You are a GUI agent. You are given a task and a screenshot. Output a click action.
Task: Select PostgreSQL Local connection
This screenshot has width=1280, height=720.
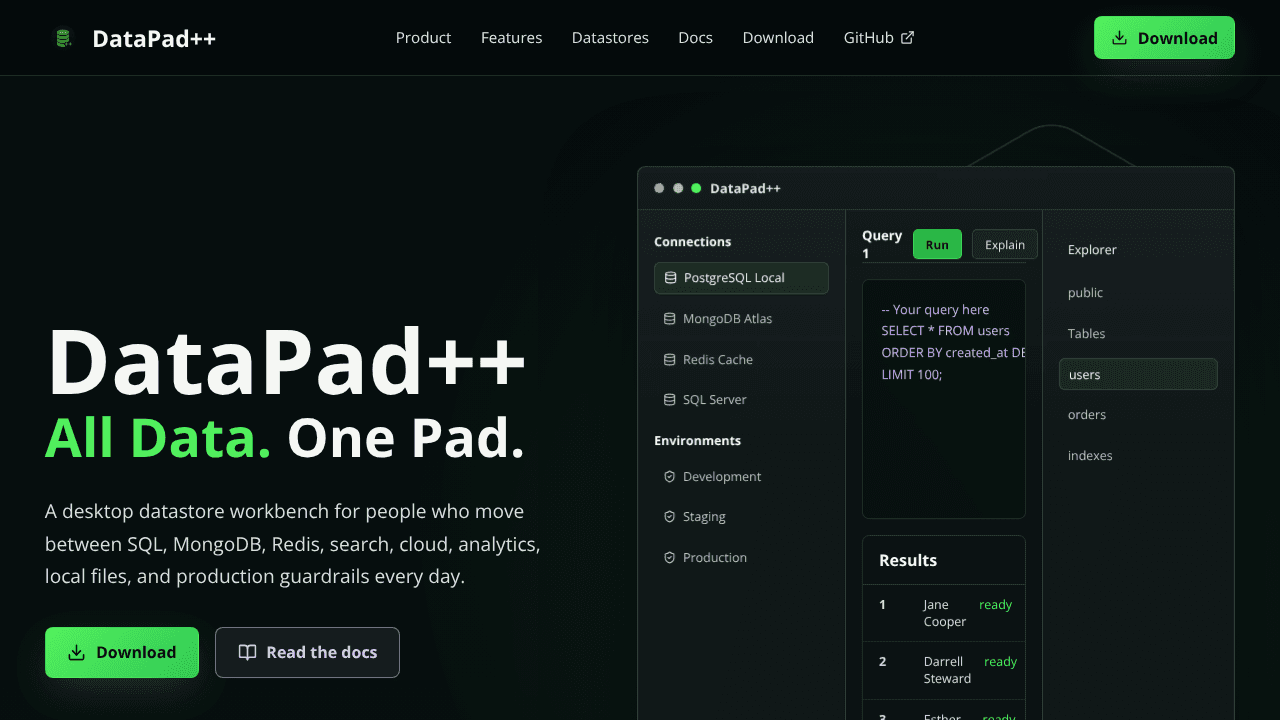click(x=741, y=278)
